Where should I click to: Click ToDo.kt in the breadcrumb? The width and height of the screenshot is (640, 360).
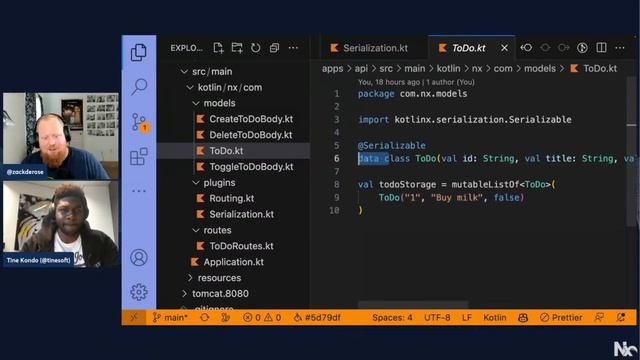coord(600,69)
